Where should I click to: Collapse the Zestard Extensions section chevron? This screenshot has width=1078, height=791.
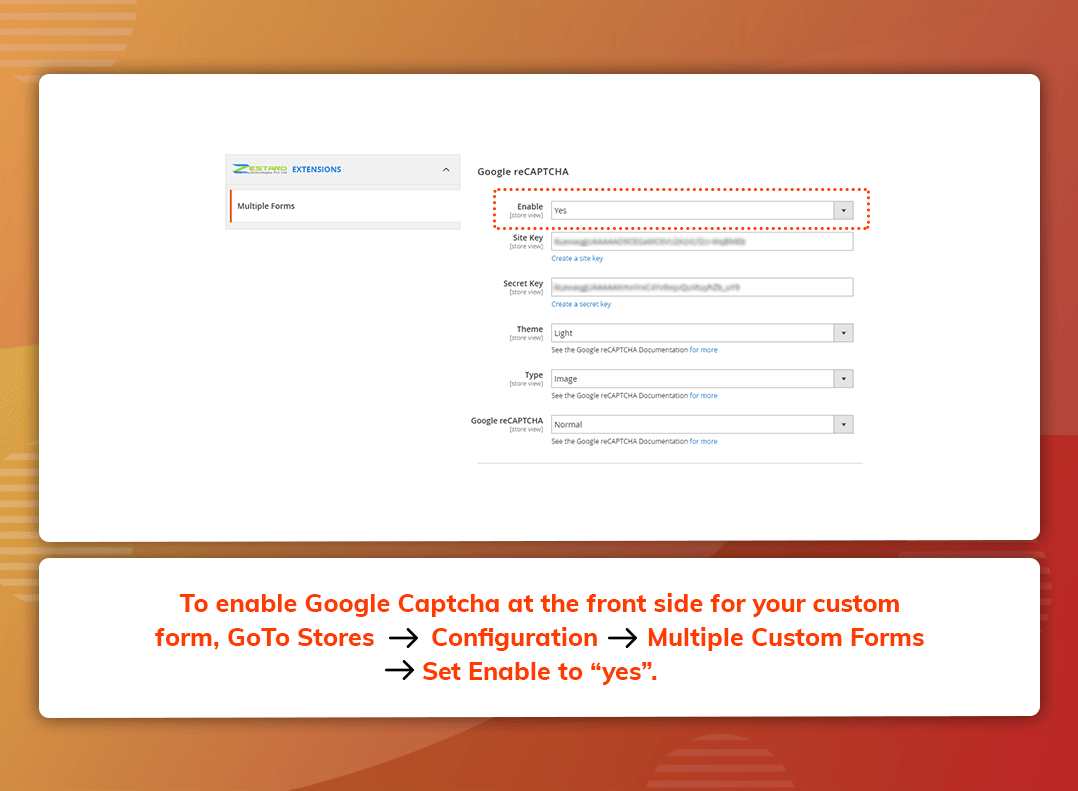coord(446,169)
